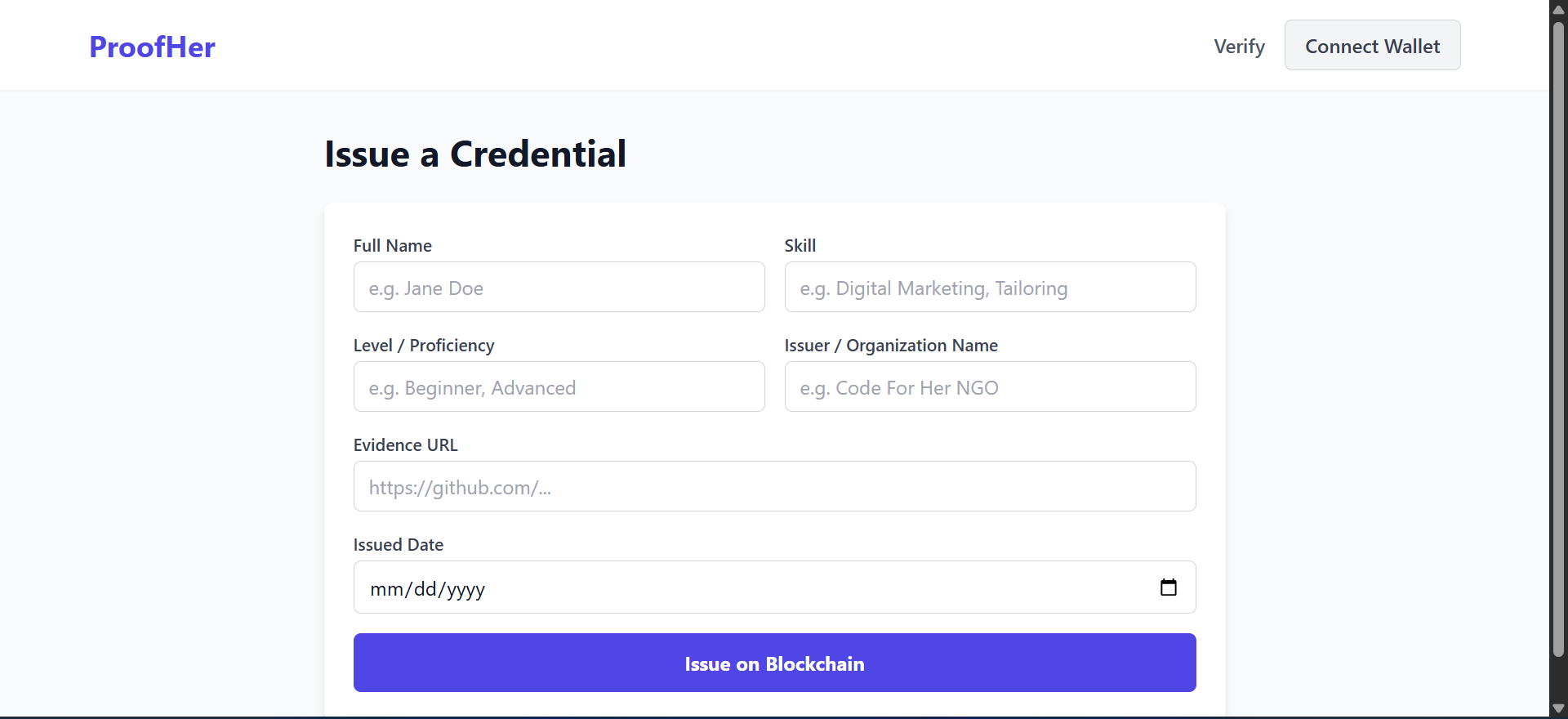Image resolution: width=1568 pixels, height=719 pixels.
Task: Click the mm/dd/yyyy date text
Action: (428, 589)
